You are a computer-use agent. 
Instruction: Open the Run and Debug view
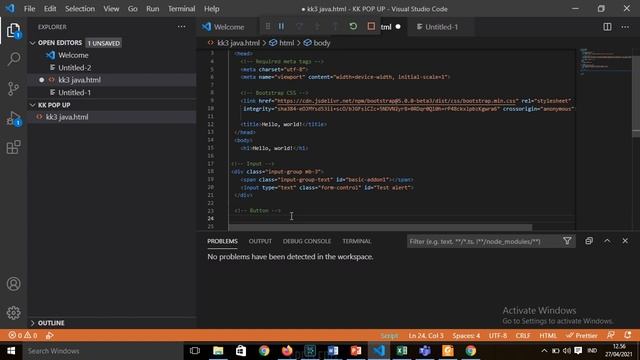[13, 118]
